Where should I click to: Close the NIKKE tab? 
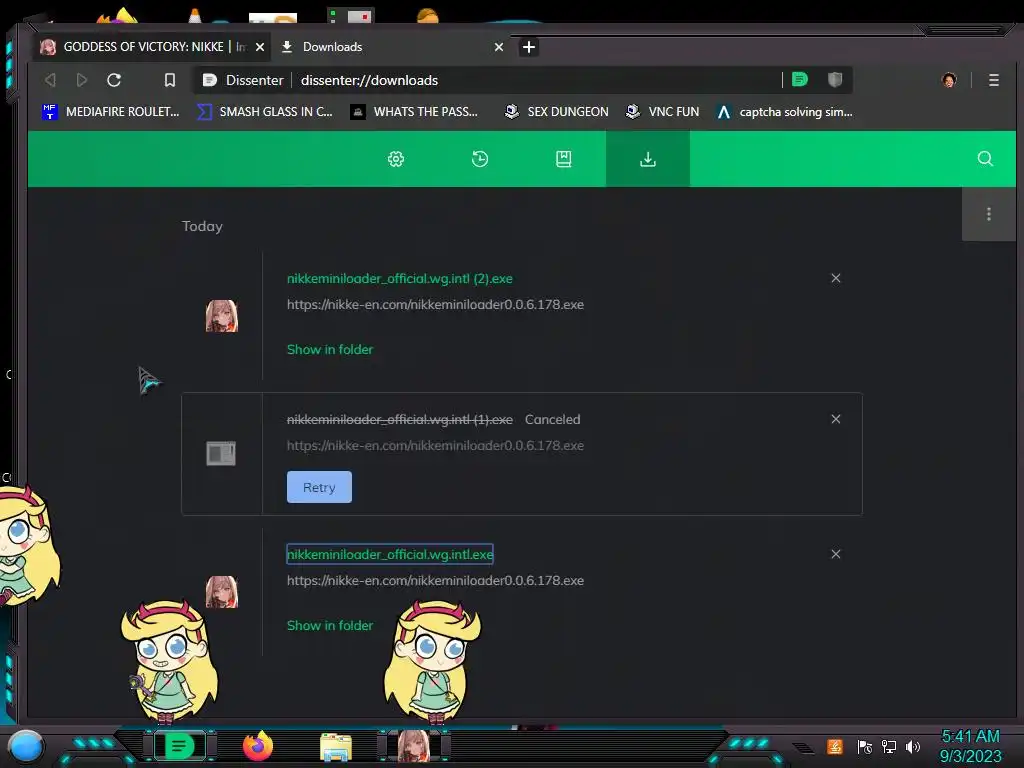260,47
